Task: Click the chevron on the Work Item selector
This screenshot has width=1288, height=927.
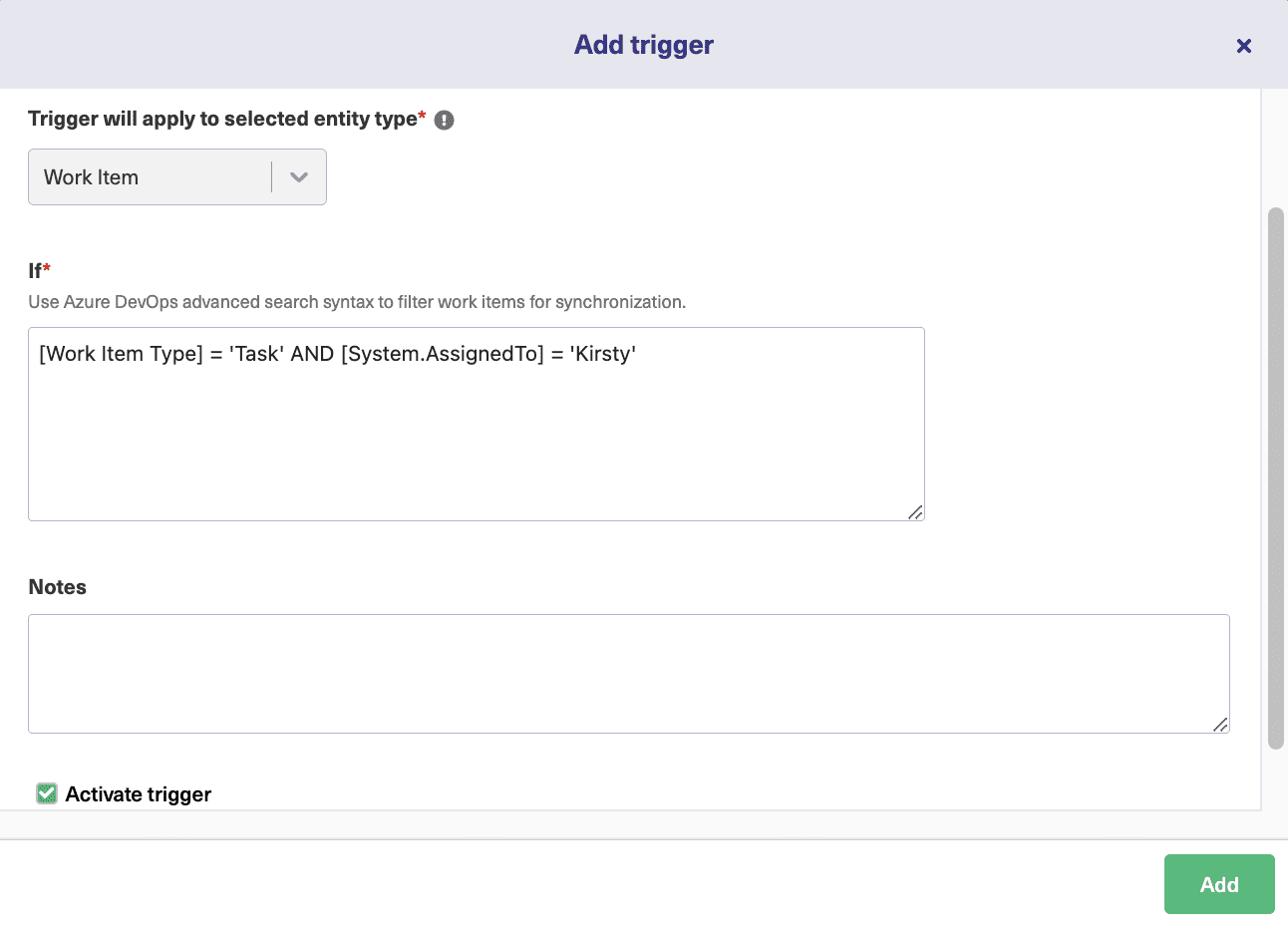Action: [298, 176]
